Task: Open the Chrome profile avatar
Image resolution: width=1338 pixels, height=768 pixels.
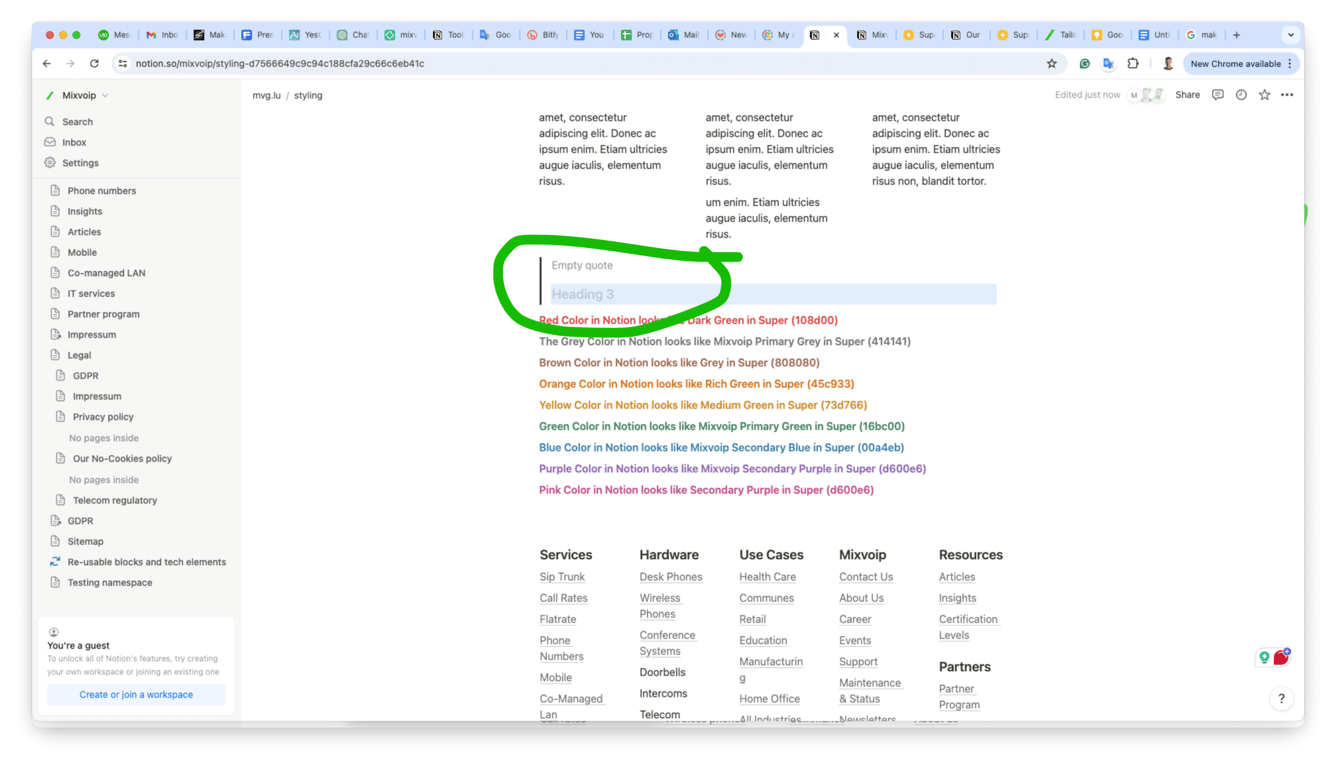Action: pos(1167,64)
